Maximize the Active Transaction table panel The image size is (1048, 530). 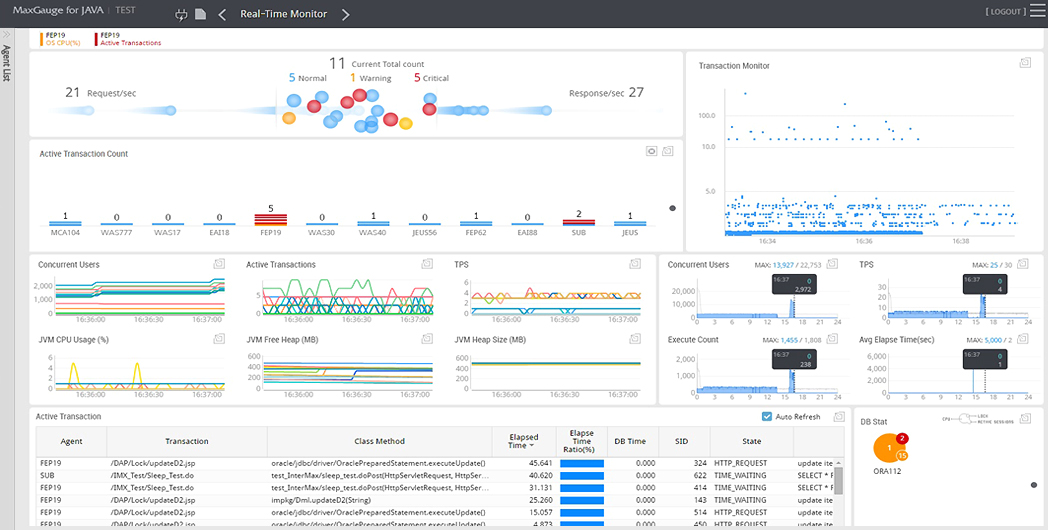coord(839,416)
